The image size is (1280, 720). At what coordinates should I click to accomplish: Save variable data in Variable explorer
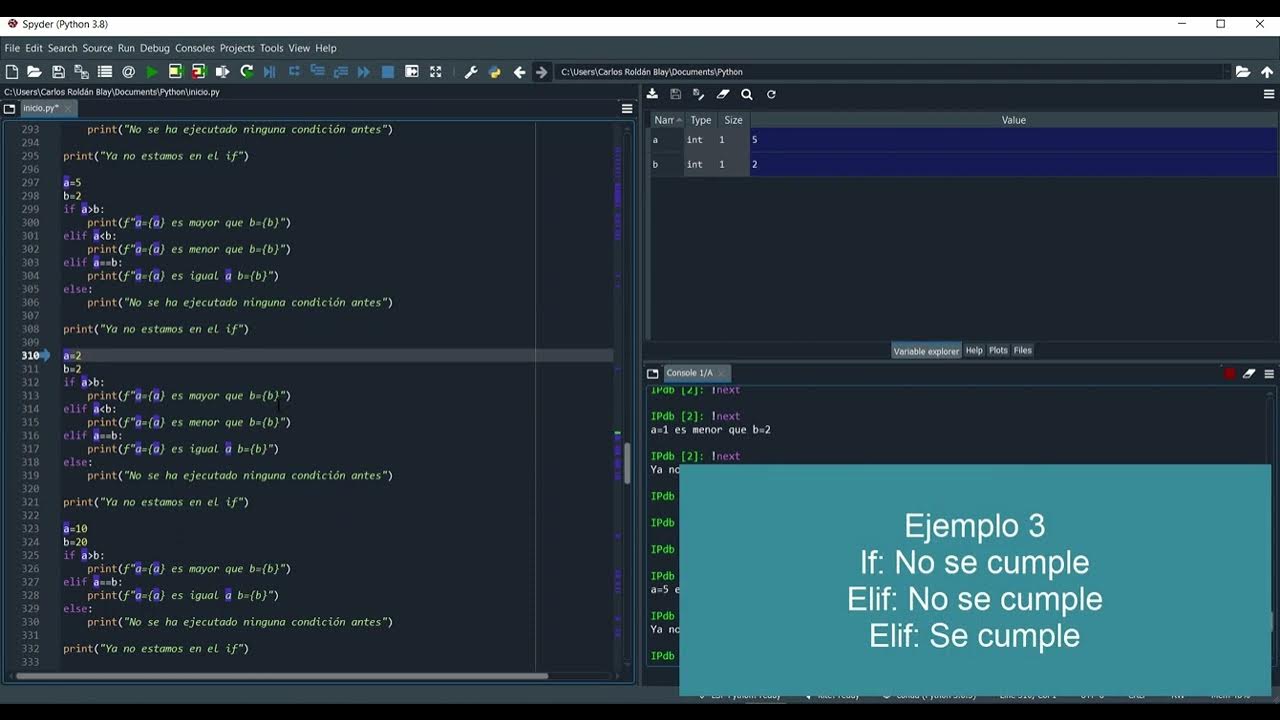[676, 94]
